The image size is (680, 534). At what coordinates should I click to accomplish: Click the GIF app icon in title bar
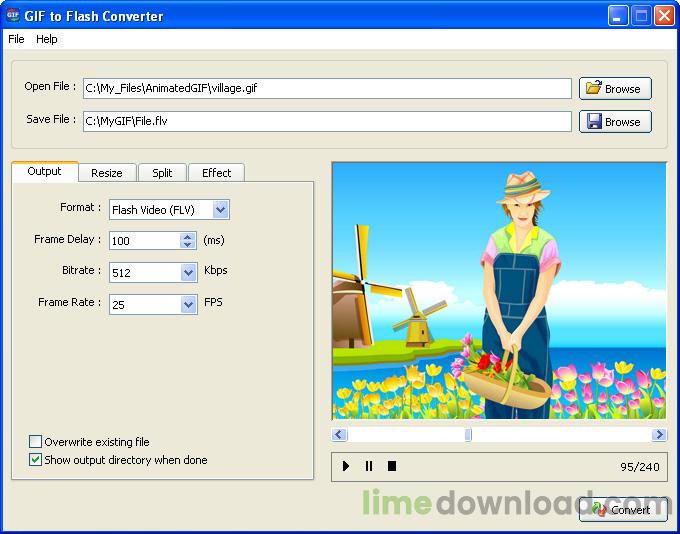coord(13,16)
